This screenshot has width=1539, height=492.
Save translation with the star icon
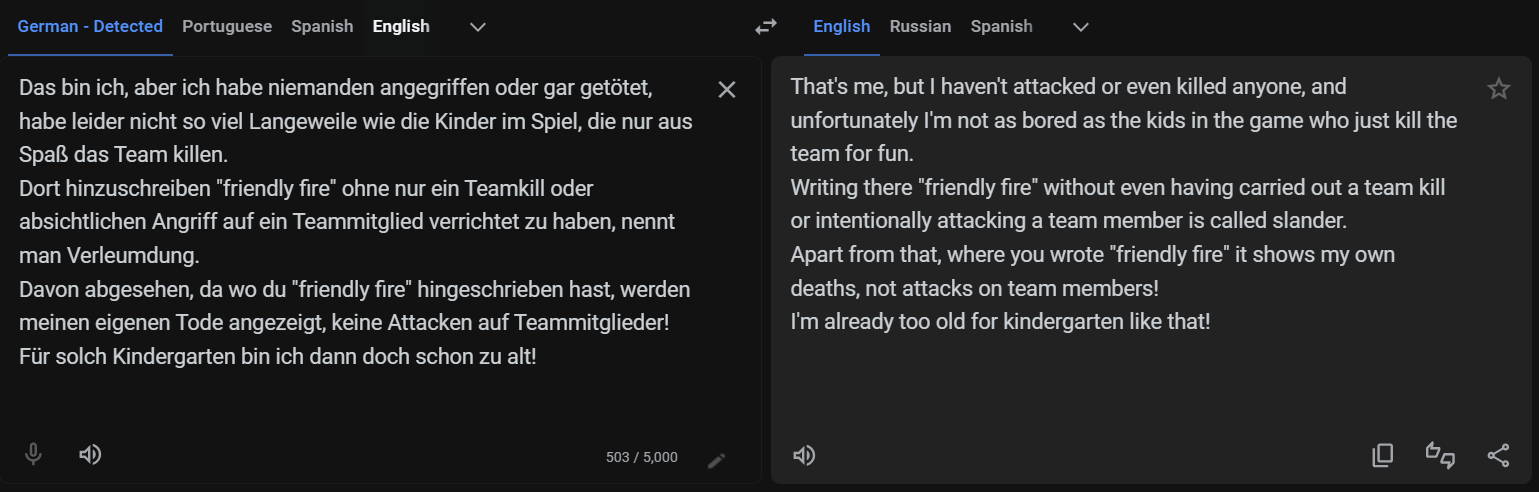click(1498, 89)
